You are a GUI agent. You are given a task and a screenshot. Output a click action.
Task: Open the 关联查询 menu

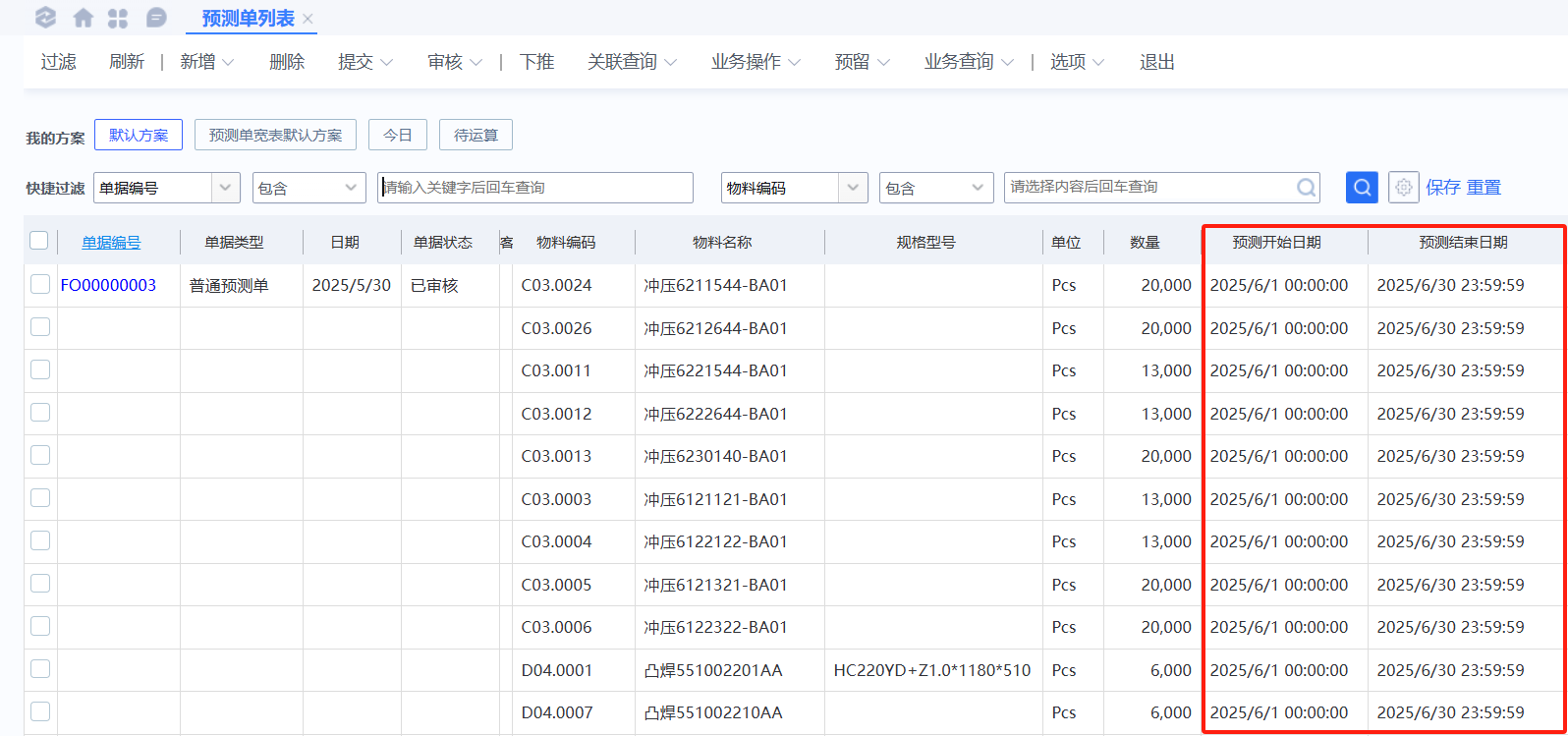tap(633, 62)
